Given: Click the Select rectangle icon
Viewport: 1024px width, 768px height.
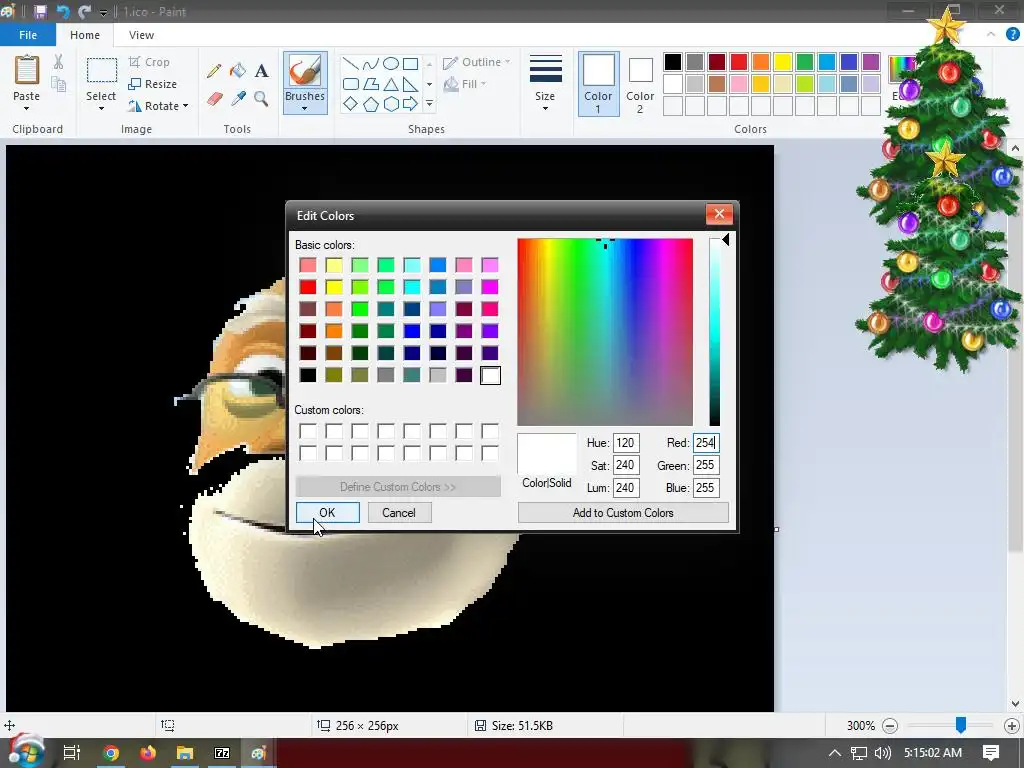Looking at the screenshot, I should pyautogui.click(x=102, y=70).
